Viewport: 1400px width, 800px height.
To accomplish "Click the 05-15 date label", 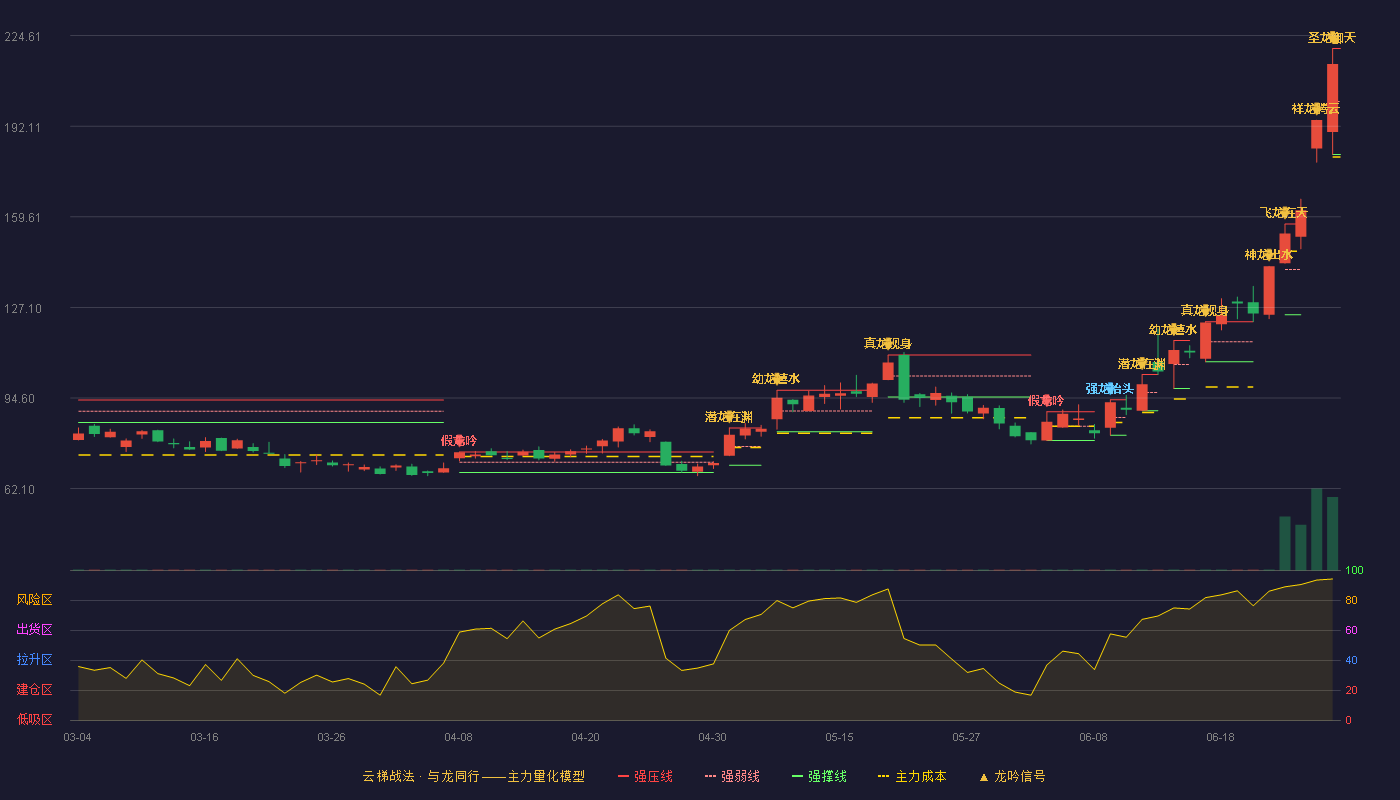I will click(839, 737).
